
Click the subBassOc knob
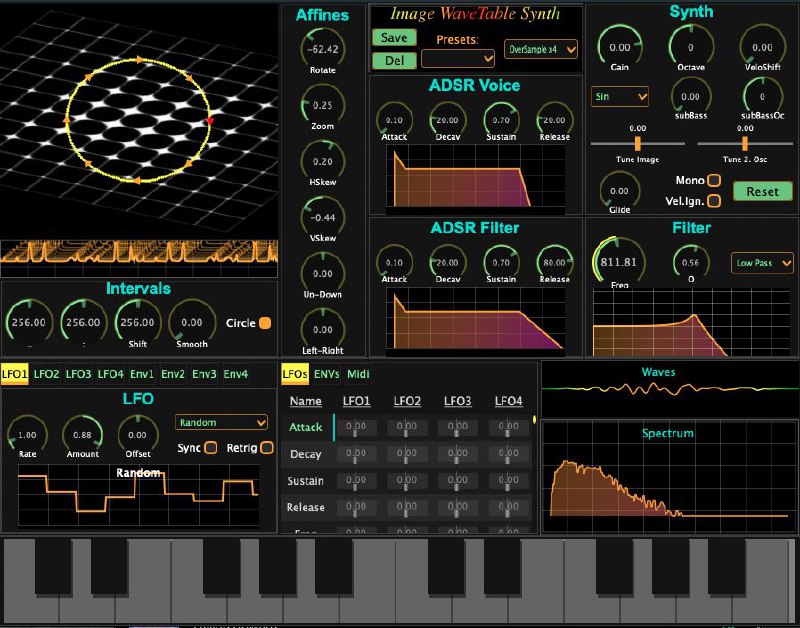click(763, 96)
